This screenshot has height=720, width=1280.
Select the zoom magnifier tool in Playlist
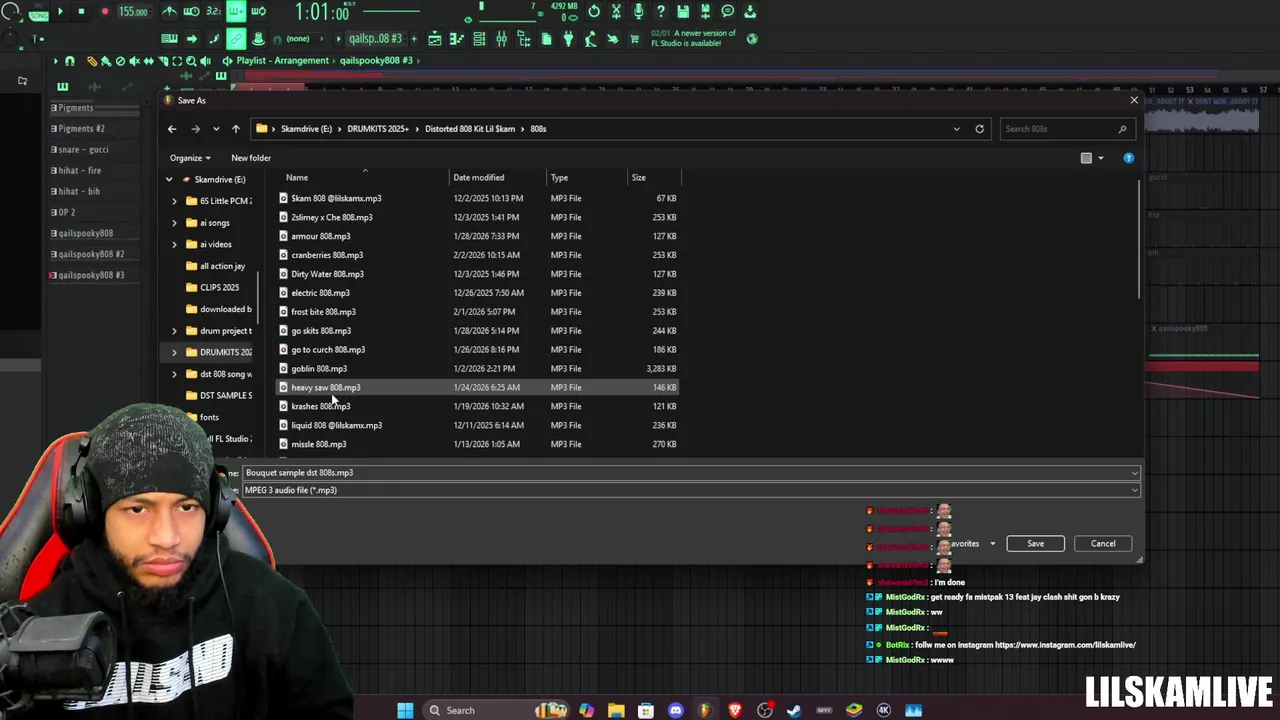click(x=191, y=61)
